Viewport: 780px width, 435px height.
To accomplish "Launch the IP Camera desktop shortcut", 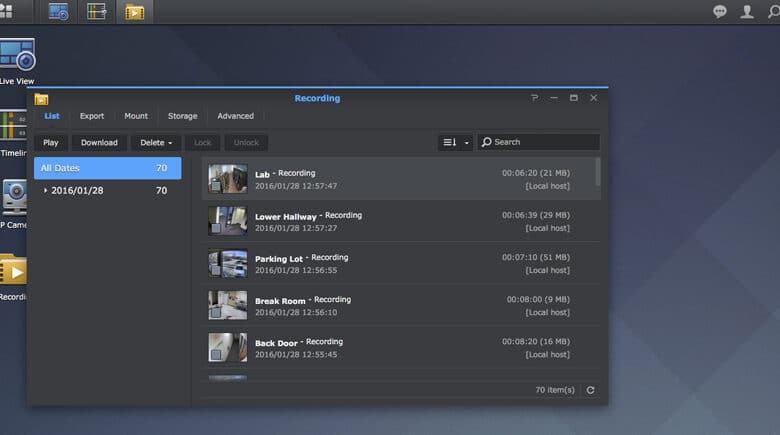I will (13, 204).
